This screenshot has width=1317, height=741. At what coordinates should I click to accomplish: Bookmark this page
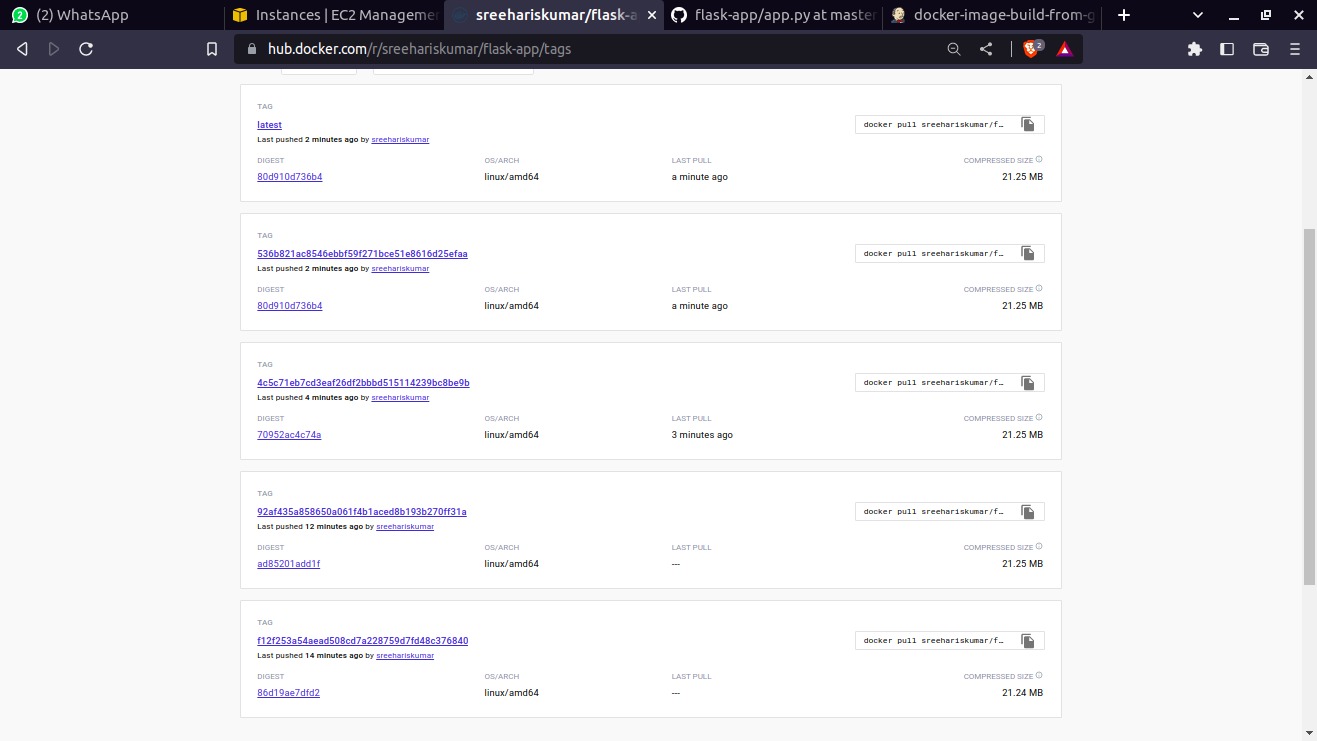tap(211, 48)
